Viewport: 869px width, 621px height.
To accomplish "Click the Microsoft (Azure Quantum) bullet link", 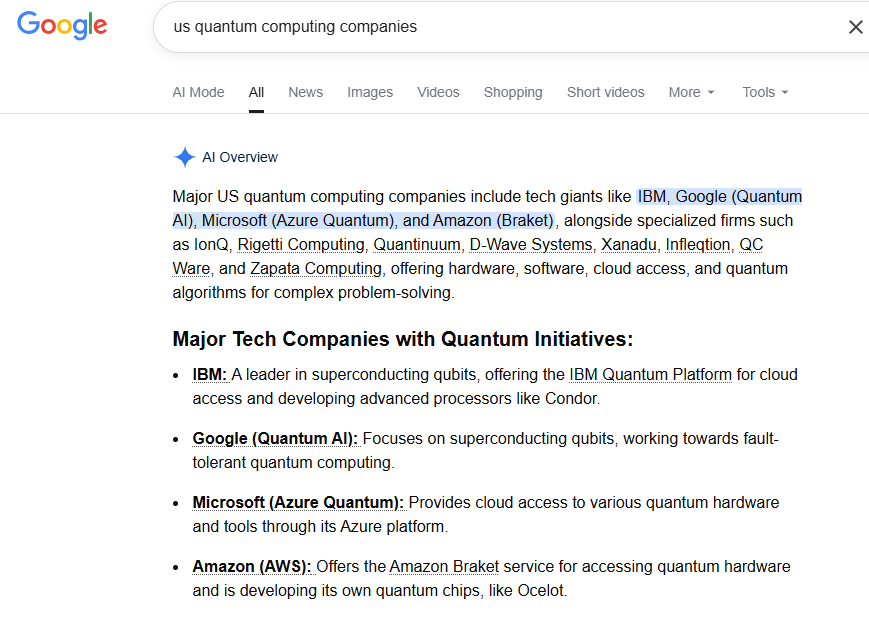I will [298, 503].
